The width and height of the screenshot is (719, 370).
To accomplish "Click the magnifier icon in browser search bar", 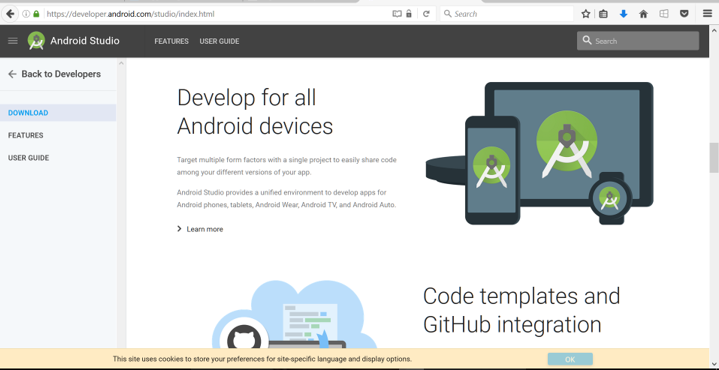I will (448, 14).
